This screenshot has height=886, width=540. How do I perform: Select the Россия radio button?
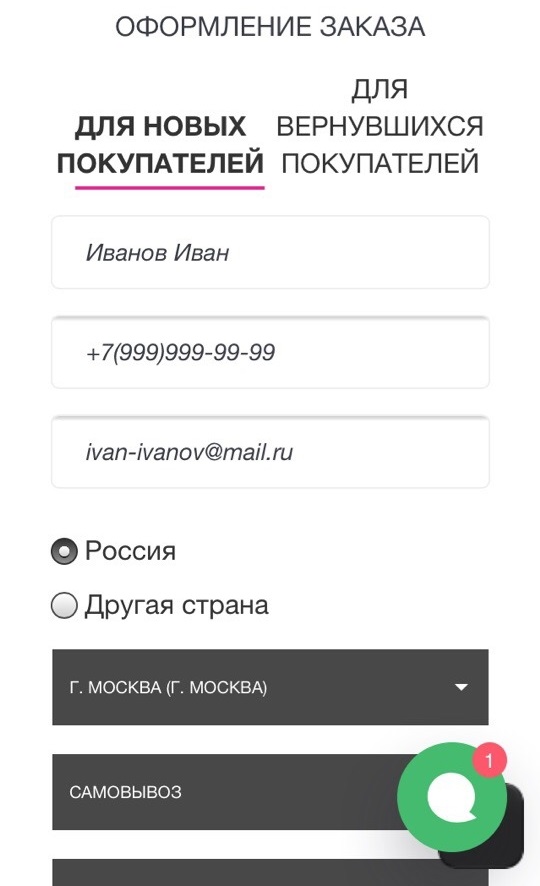pyautogui.click(x=64, y=551)
